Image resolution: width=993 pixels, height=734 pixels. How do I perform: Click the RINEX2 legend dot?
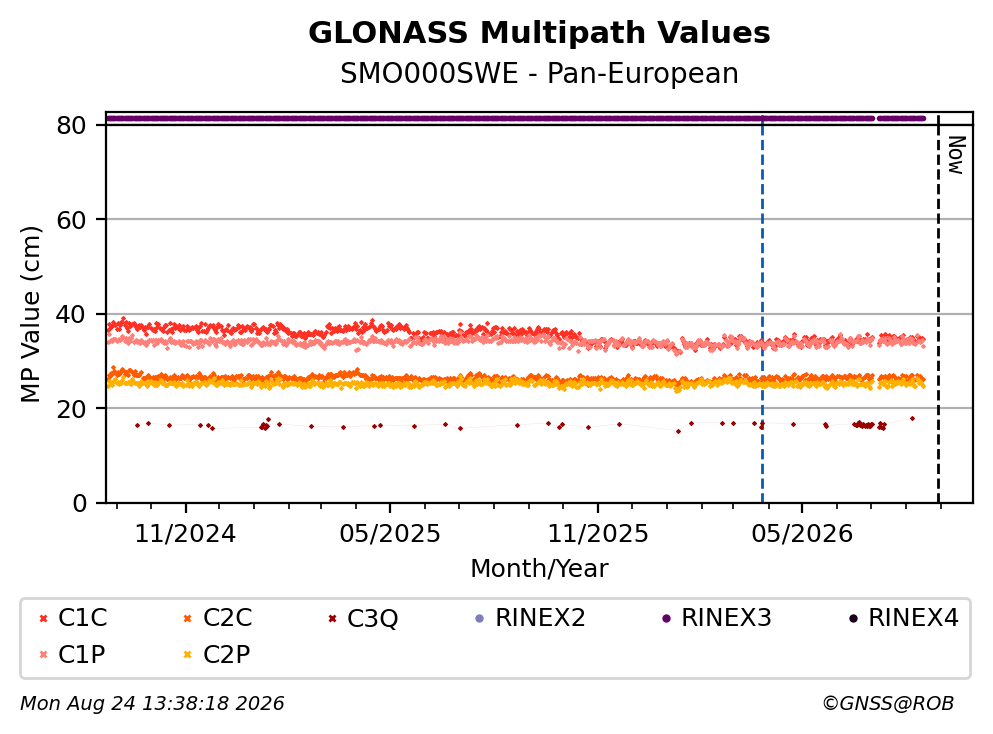(479, 618)
